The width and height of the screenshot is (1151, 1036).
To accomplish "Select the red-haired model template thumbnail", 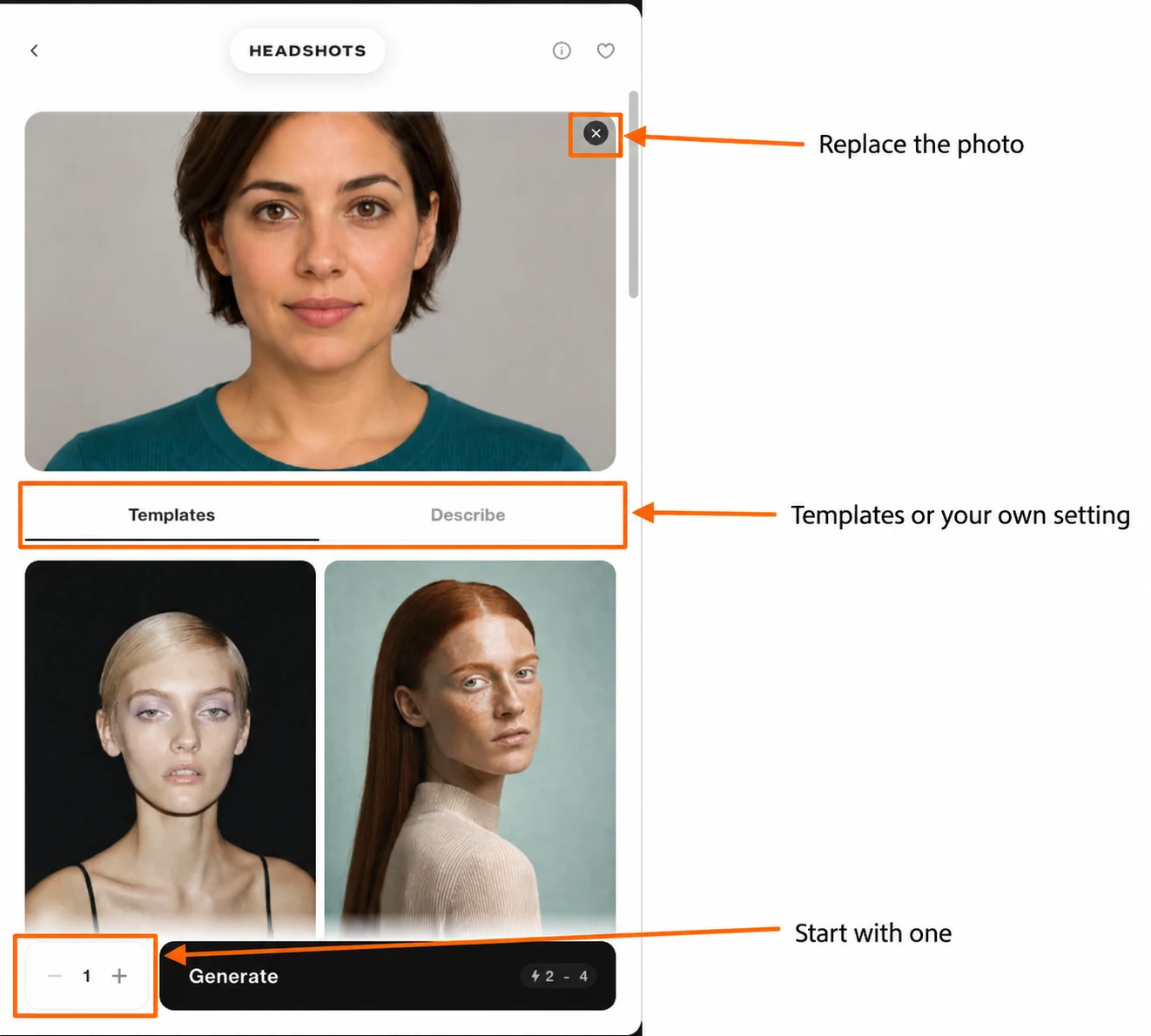I will 470,749.
